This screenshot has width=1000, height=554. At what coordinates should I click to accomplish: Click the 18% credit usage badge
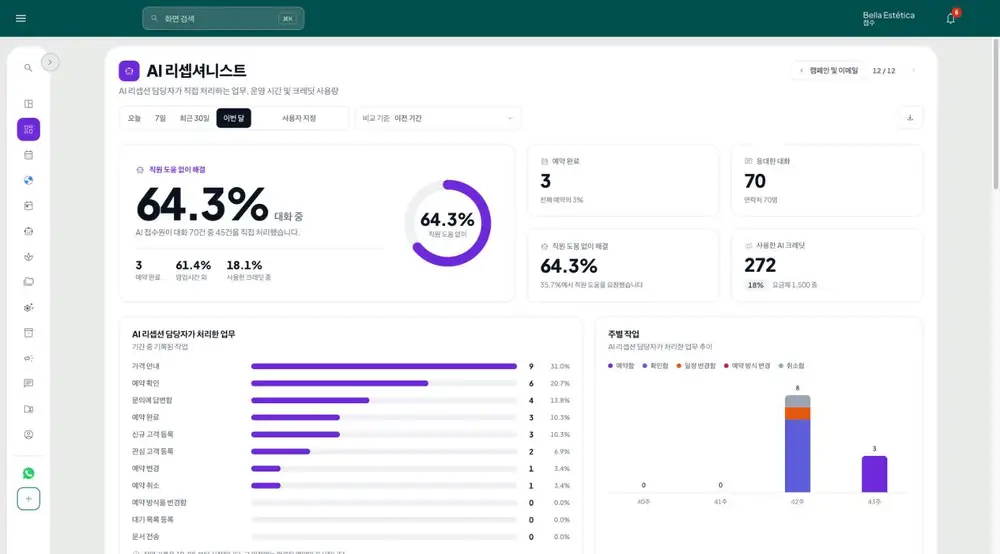click(756, 285)
